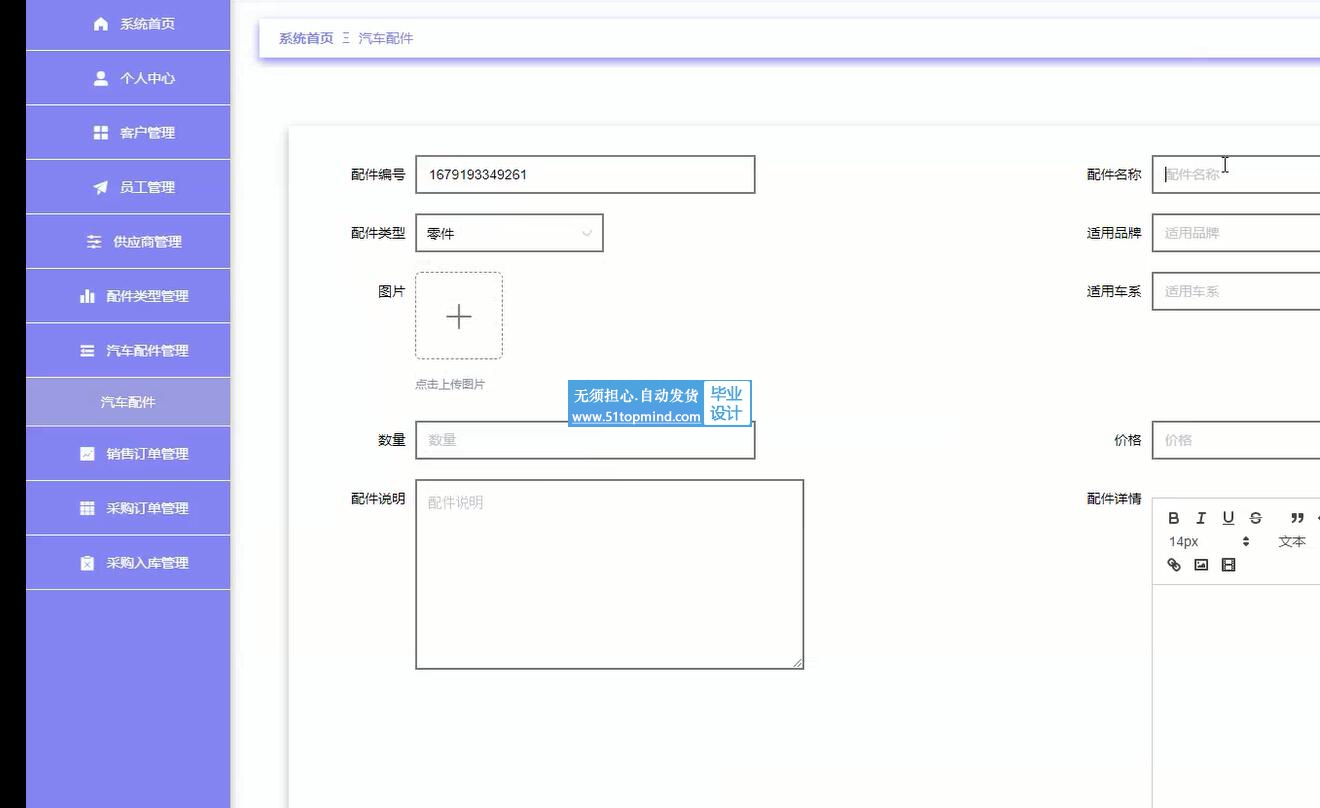This screenshot has width=1320, height=808.
Task: Click the plus box to upload image
Action: pyautogui.click(x=459, y=316)
